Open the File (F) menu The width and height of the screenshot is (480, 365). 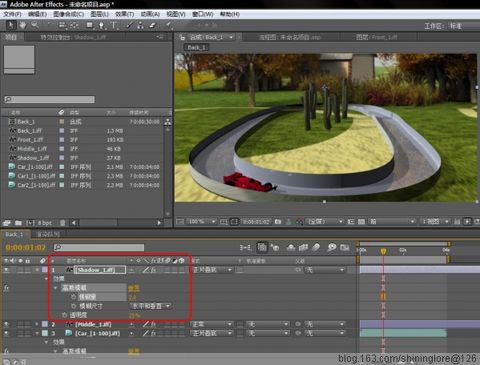tap(12, 14)
